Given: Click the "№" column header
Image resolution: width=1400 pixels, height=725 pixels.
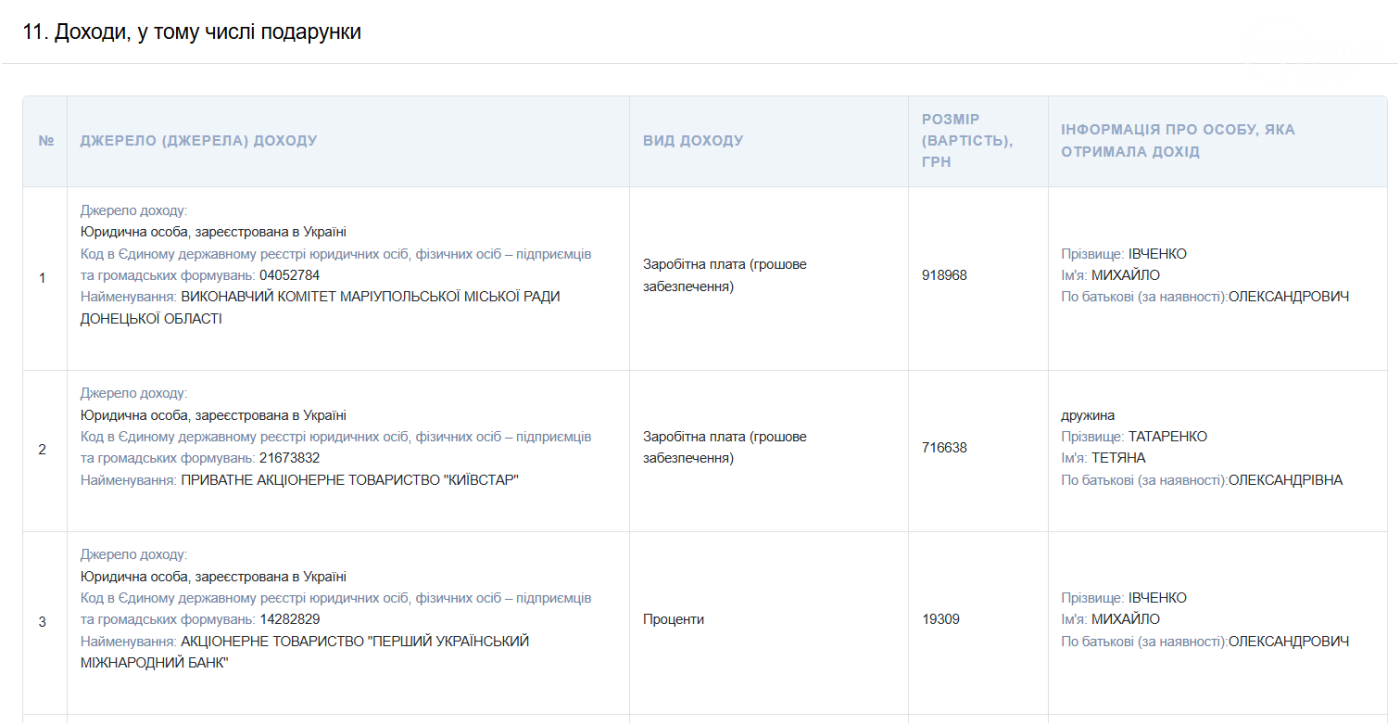Looking at the screenshot, I should (45, 141).
